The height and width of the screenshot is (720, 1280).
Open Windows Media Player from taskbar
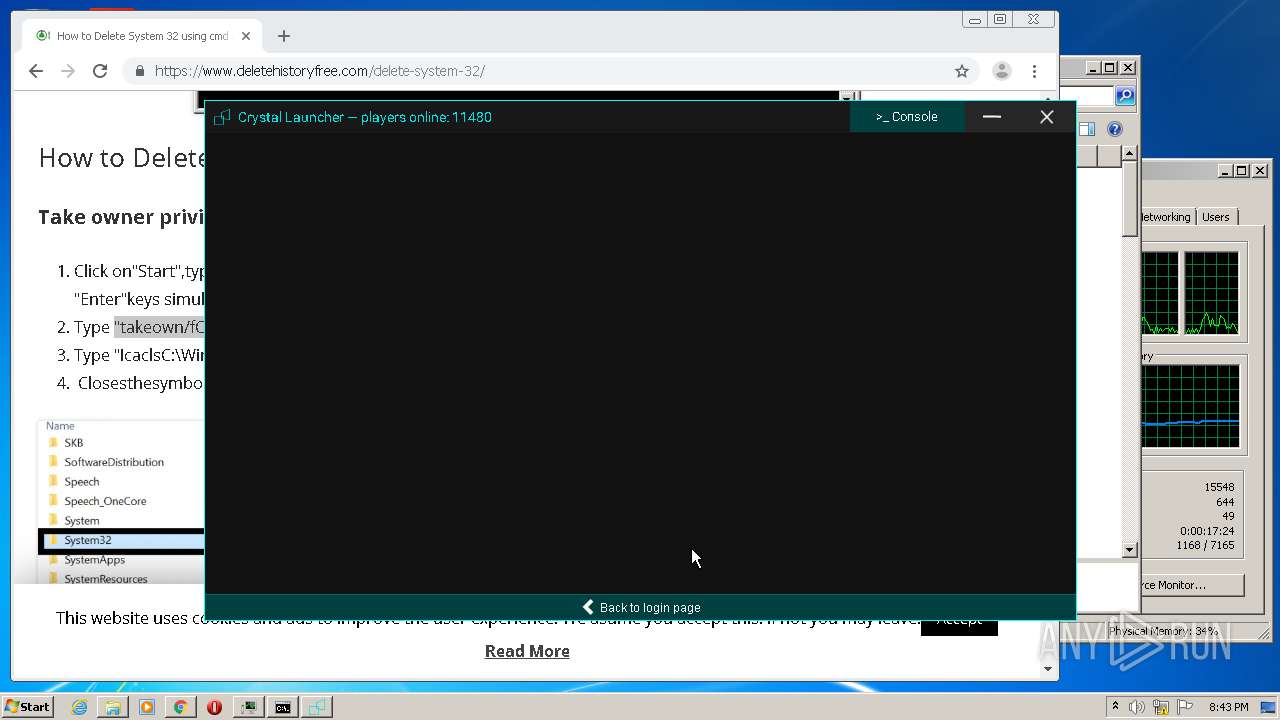click(x=147, y=707)
